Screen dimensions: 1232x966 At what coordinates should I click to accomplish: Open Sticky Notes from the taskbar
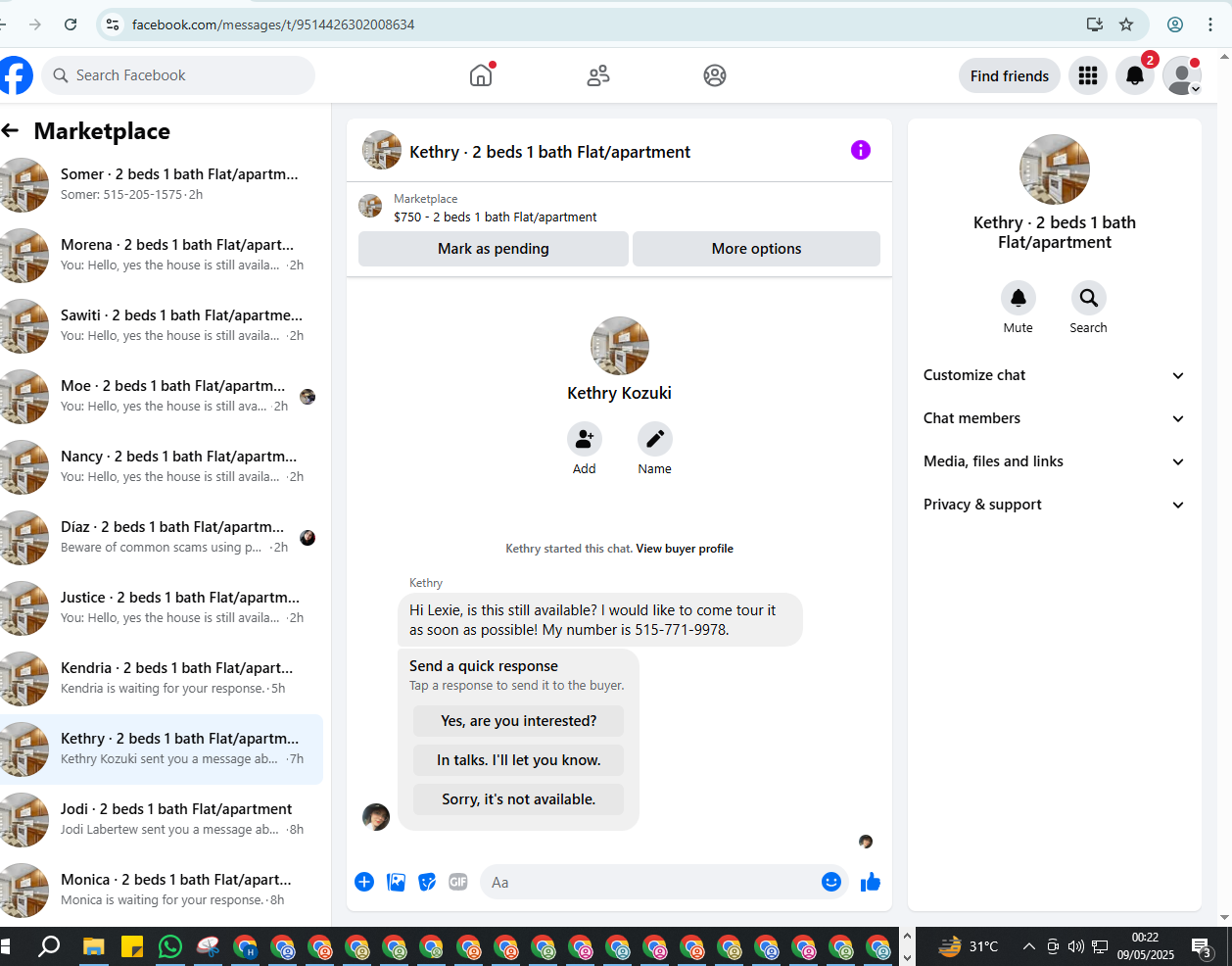tap(132, 946)
